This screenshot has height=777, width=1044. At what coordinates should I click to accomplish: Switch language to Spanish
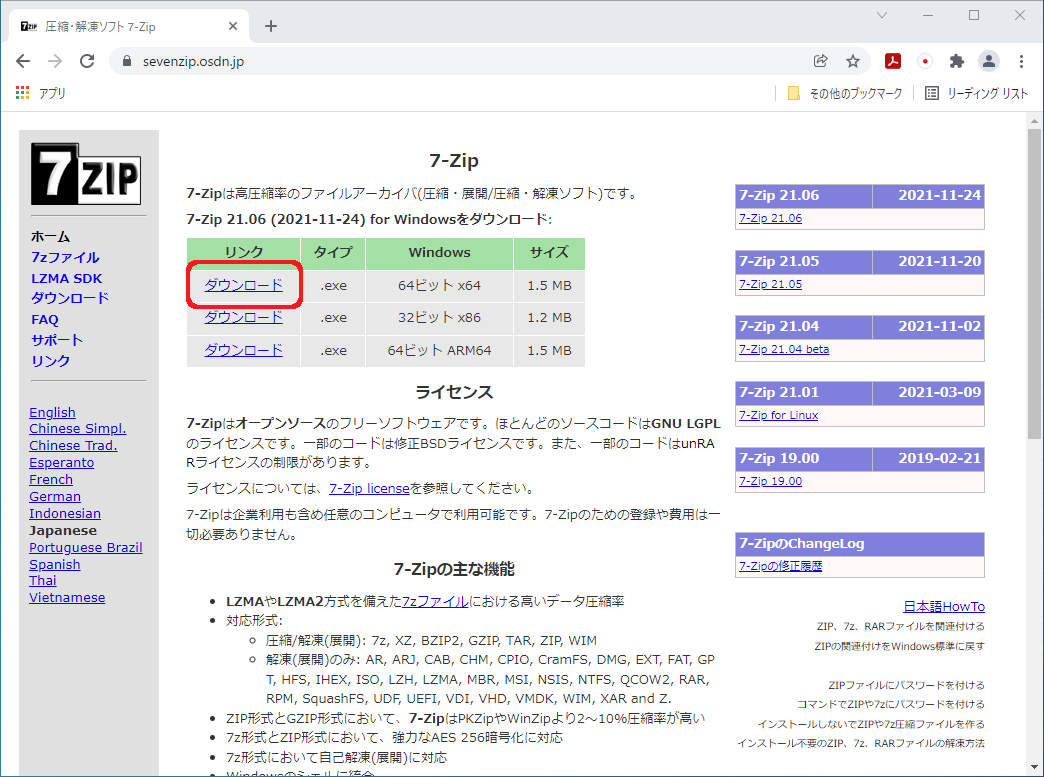[x=55, y=565]
